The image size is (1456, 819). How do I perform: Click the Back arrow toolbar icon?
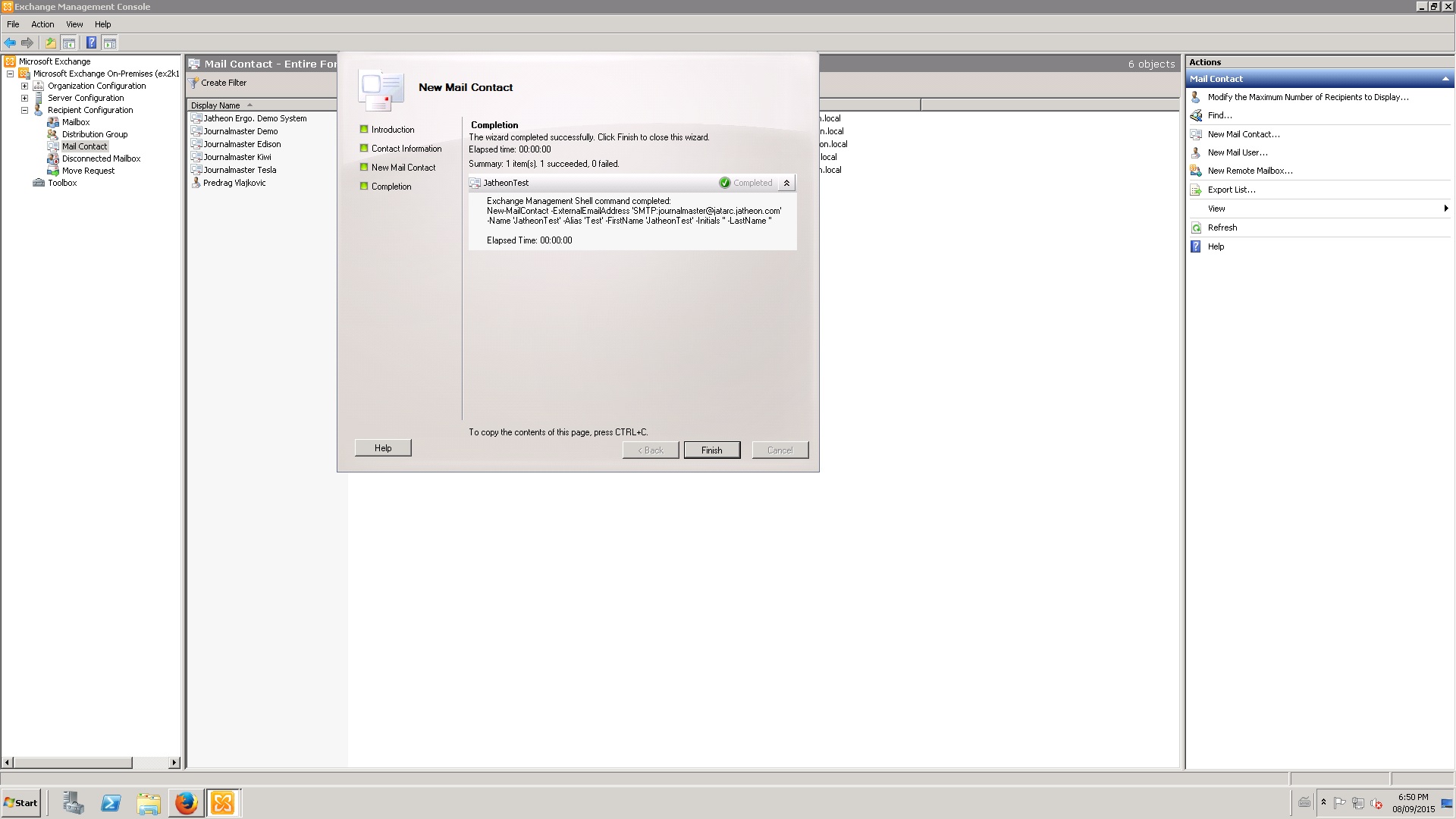pos(10,42)
